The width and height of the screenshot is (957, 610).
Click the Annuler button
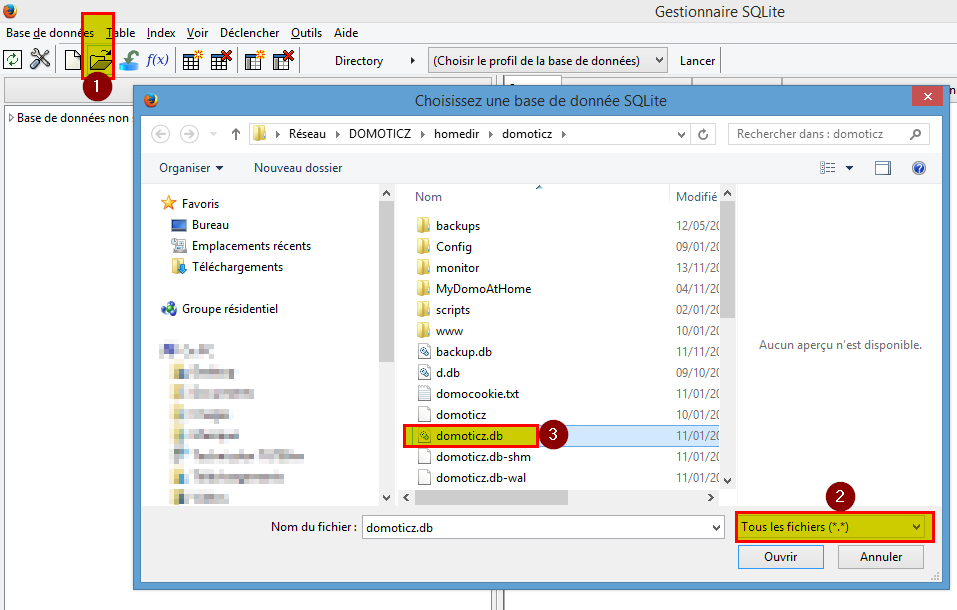[x=881, y=557]
